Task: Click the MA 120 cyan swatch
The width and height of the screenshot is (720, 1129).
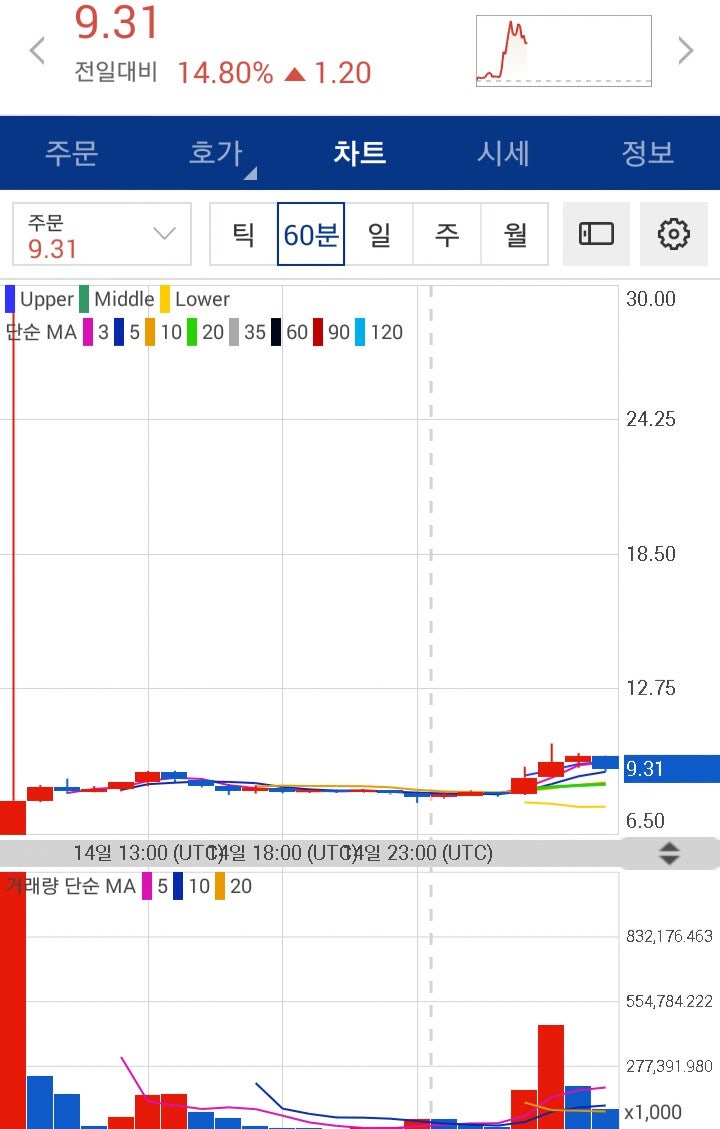Action: [360, 332]
